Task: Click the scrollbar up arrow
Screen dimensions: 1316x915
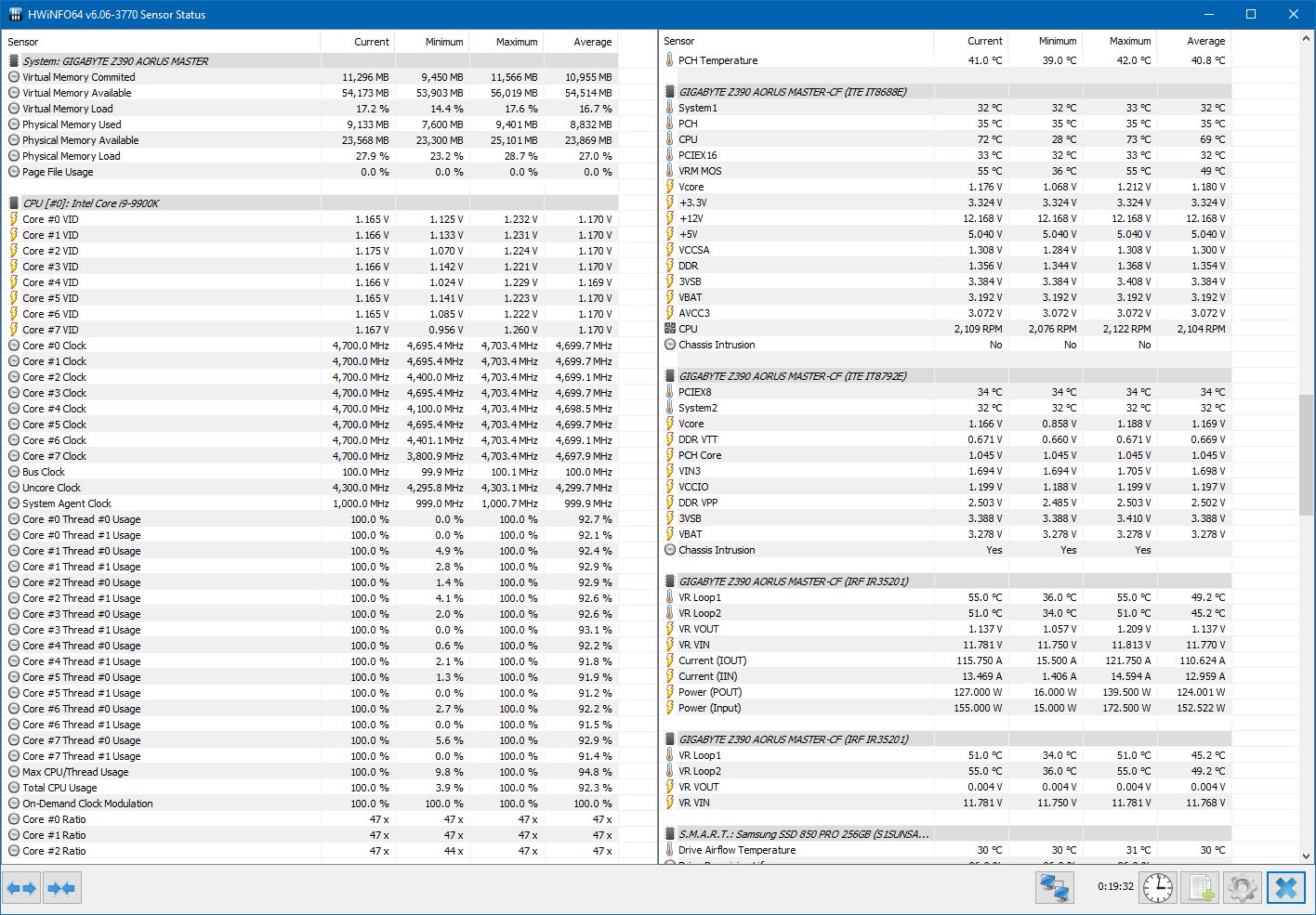Action: tap(1307, 39)
